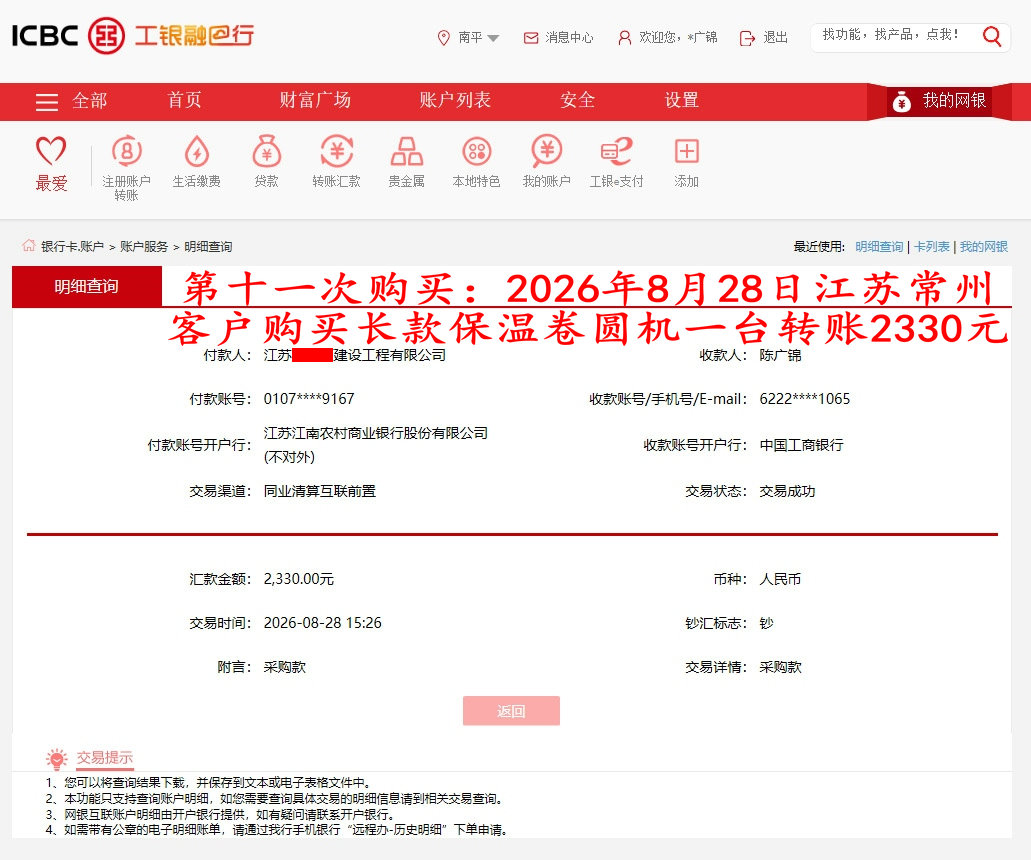
Task: Click the 附言 remark value 采购款
Action: (x=285, y=667)
